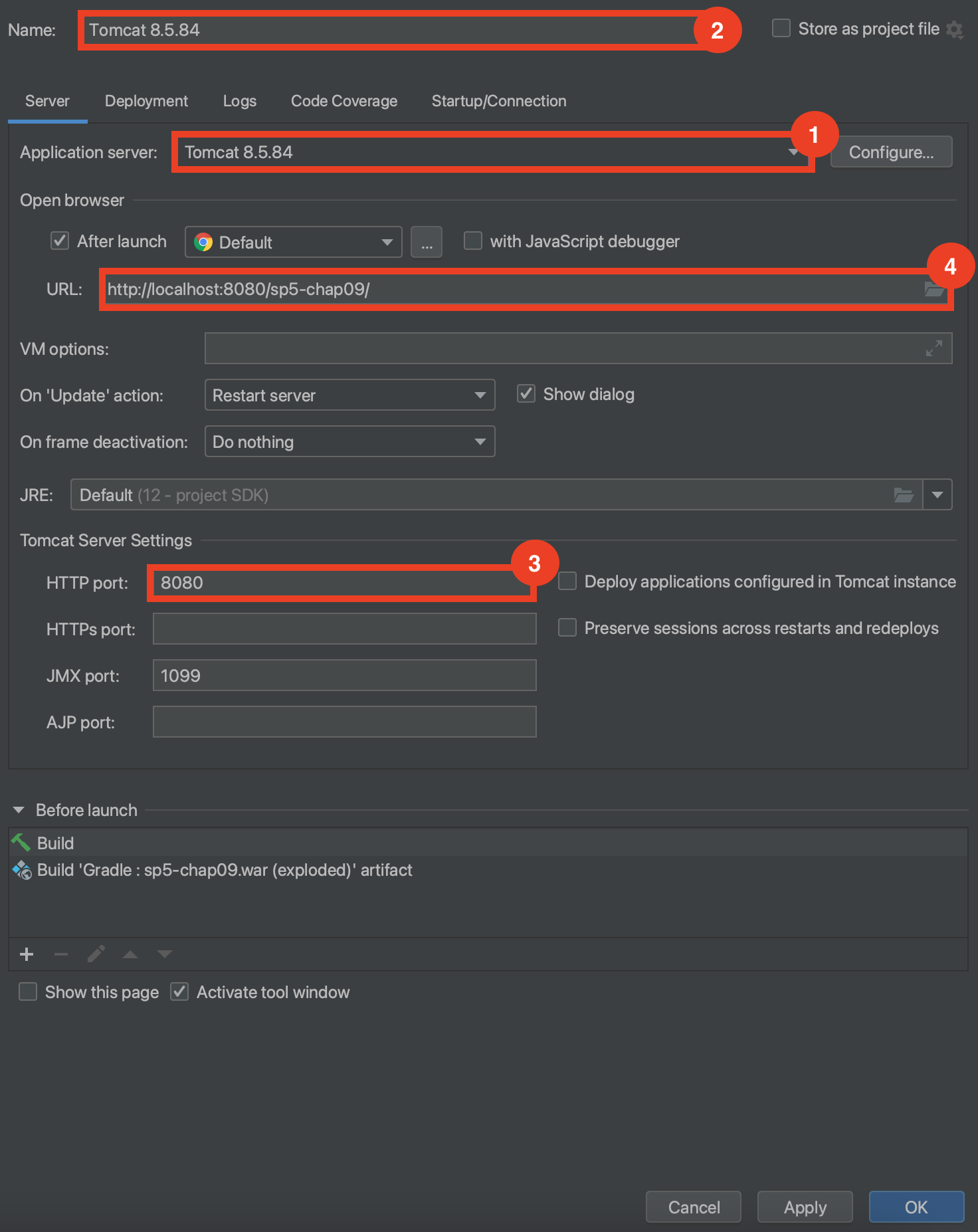
Task: Click the JMX port field
Action: click(345, 675)
